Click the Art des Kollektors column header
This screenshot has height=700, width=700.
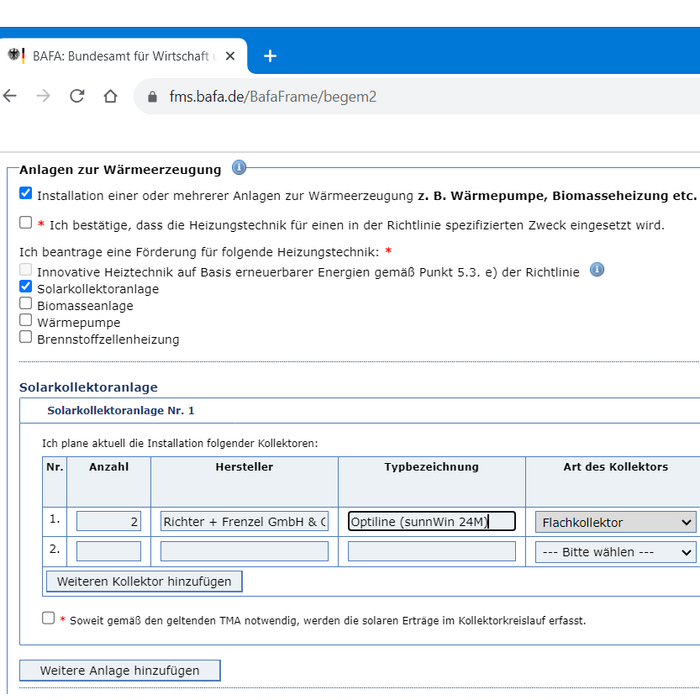[x=615, y=467]
